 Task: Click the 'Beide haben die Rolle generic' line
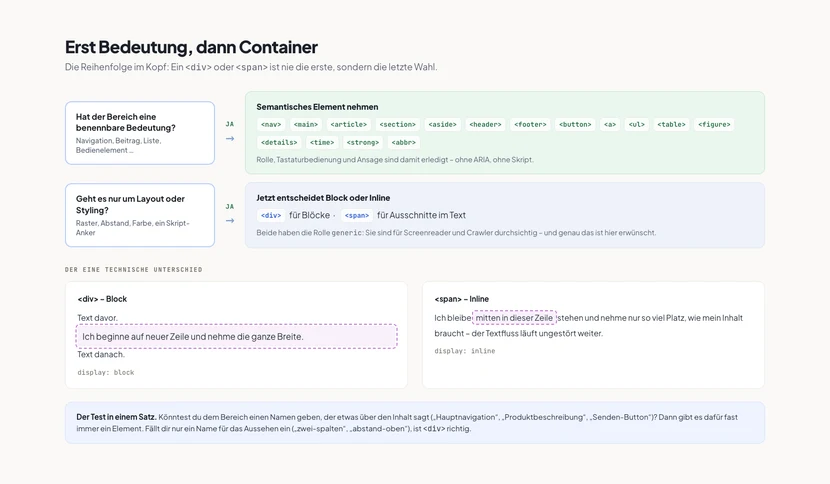pos(456,232)
